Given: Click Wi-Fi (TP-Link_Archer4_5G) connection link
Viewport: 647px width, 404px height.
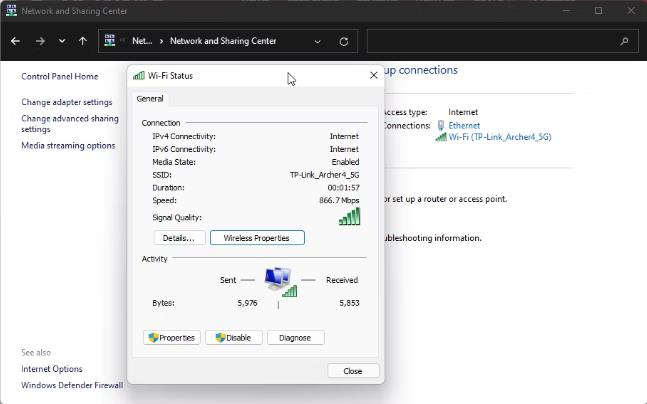Looking at the screenshot, I should tap(500, 137).
